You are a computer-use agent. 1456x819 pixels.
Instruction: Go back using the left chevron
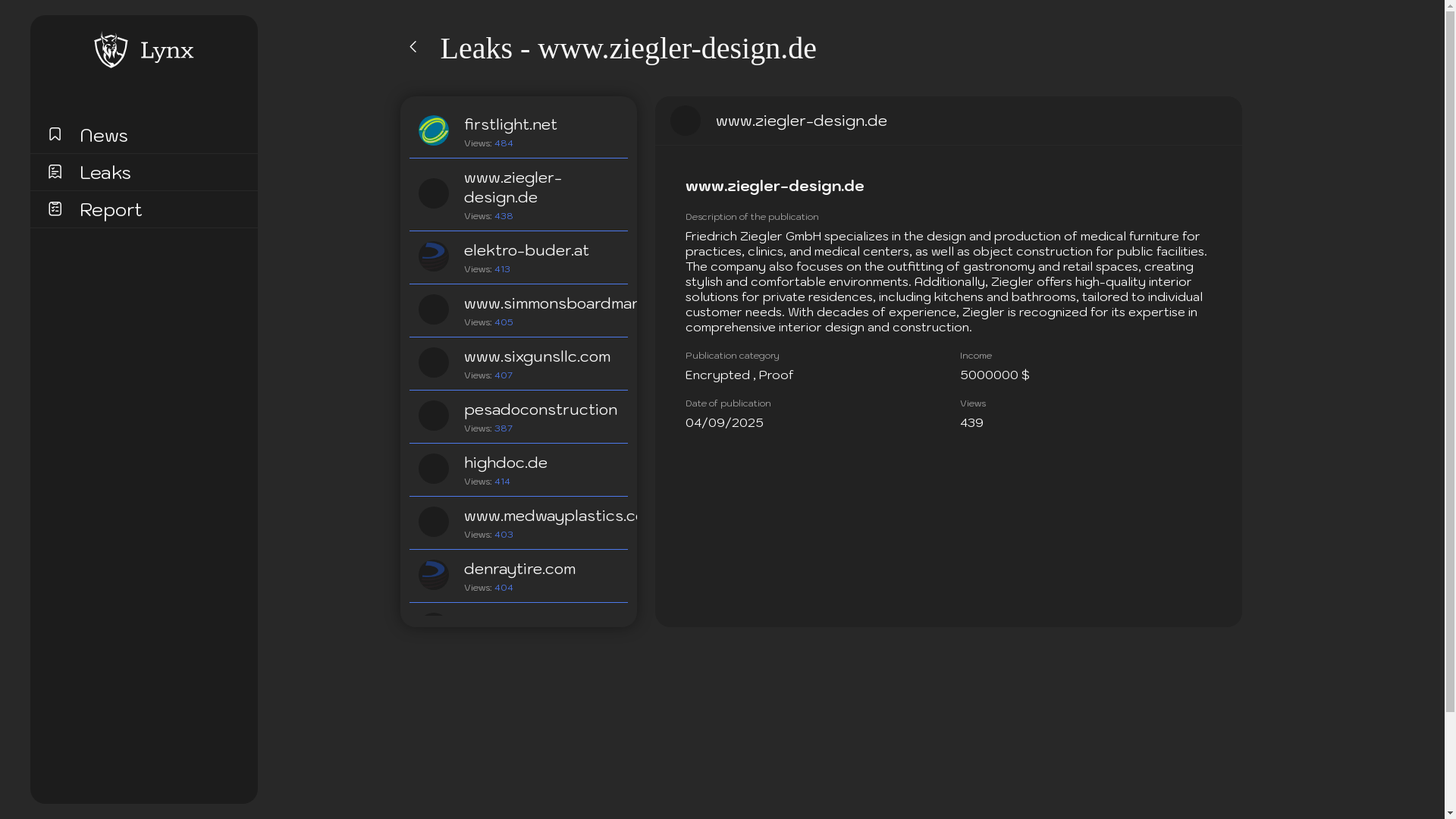(413, 47)
